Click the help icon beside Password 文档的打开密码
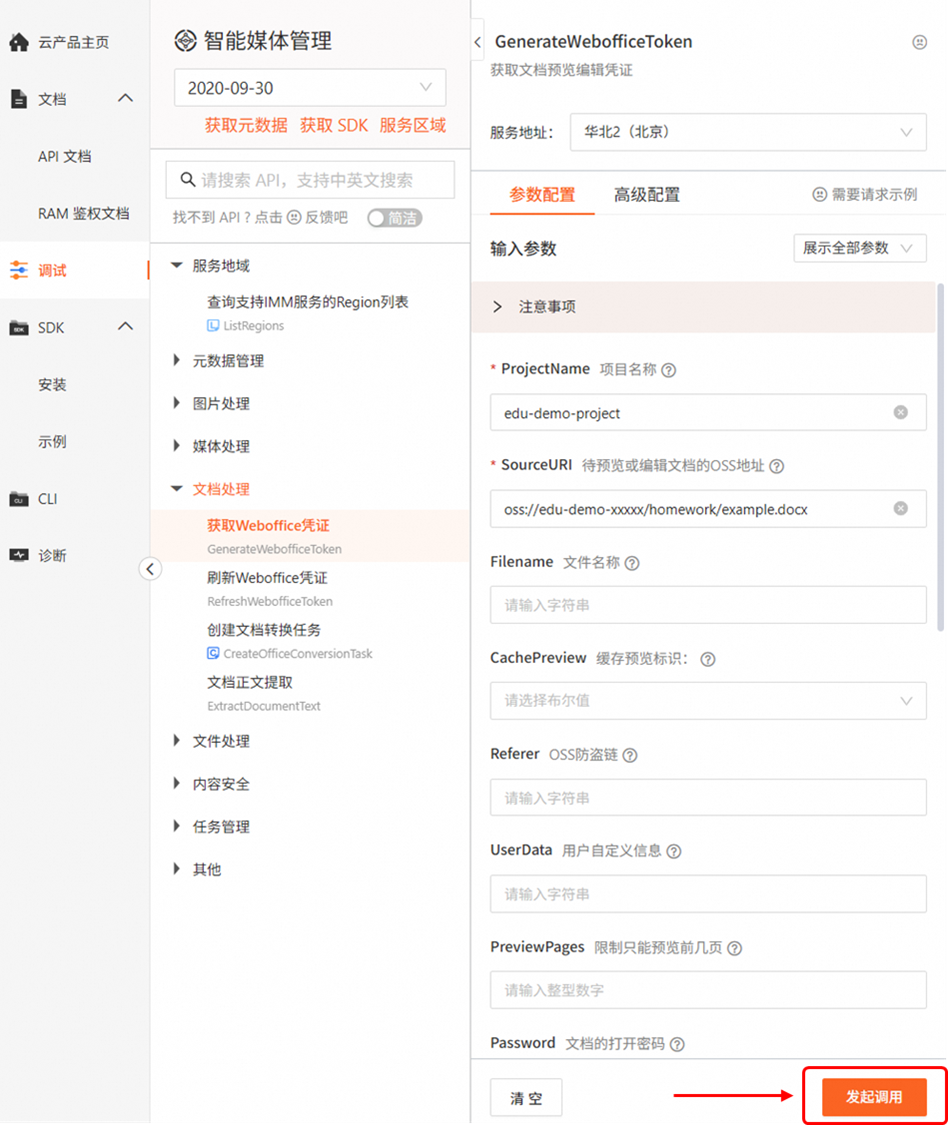The height and width of the screenshot is (1125, 948). click(677, 1045)
